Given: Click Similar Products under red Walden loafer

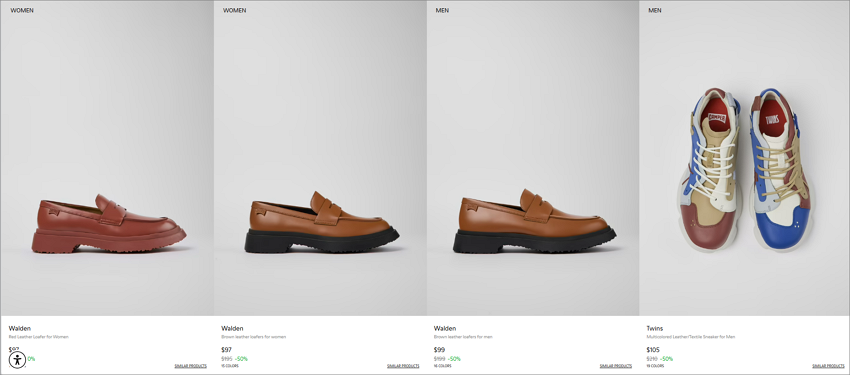Looking at the screenshot, I should click(x=190, y=366).
